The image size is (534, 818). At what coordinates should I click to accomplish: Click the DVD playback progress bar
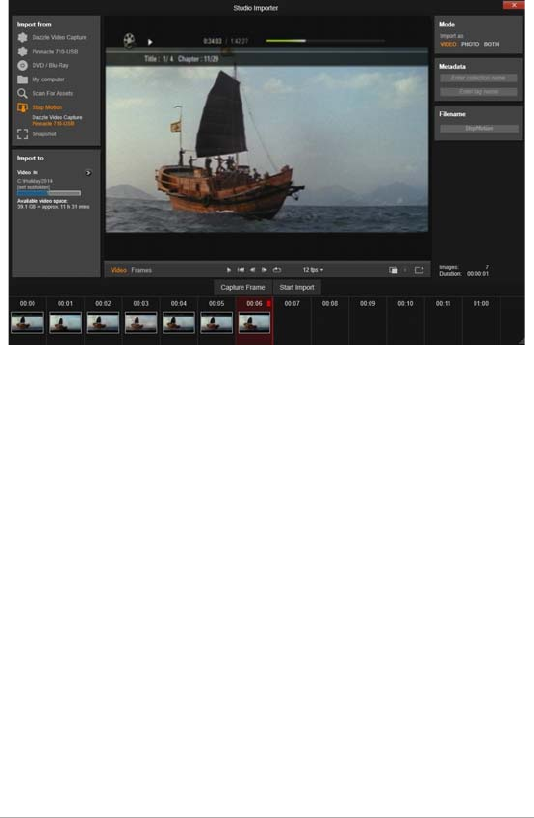[x=325, y=41]
